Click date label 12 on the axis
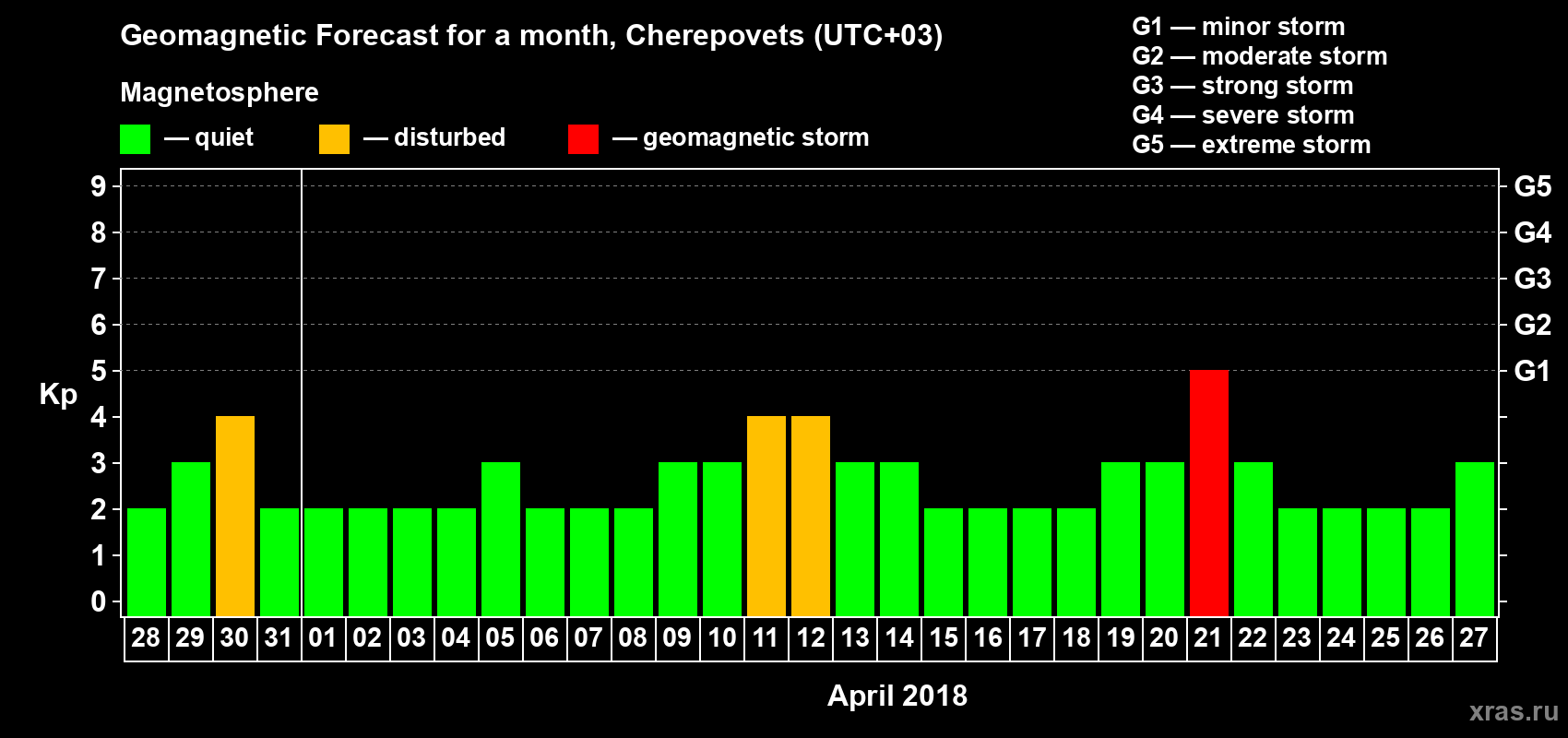The width and height of the screenshot is (1568, 738). point(810,637)
